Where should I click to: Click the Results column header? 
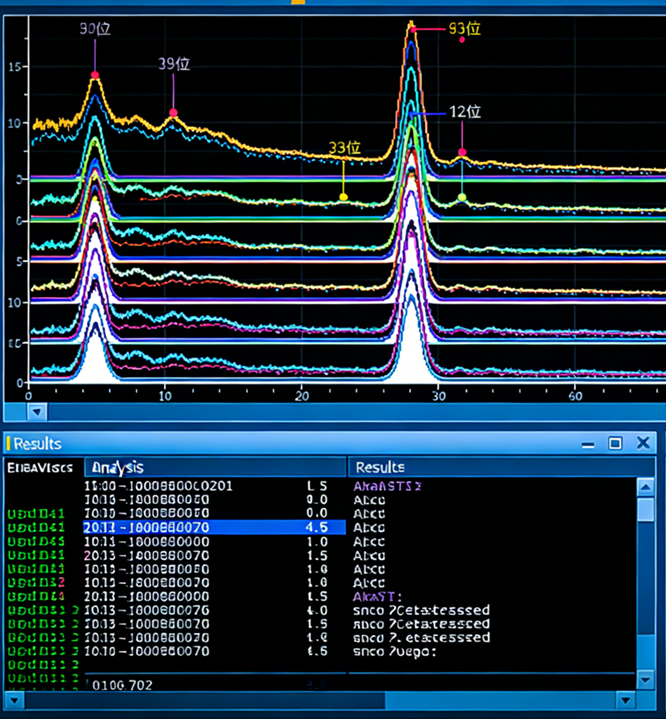[x=380, y=467]
